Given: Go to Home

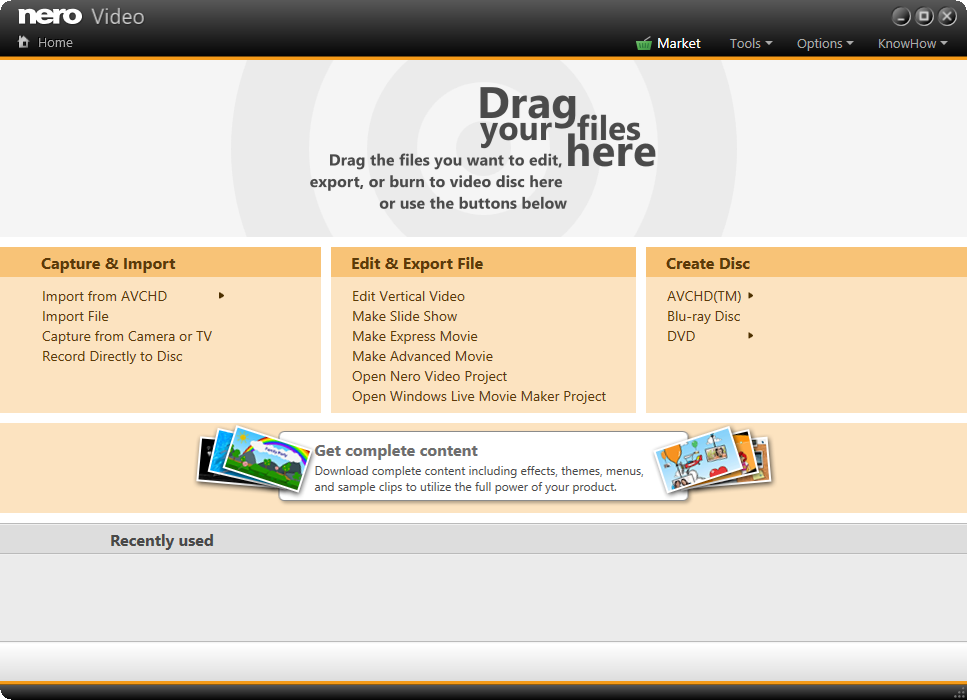Looking at the screenshot, I should point(55,43).
